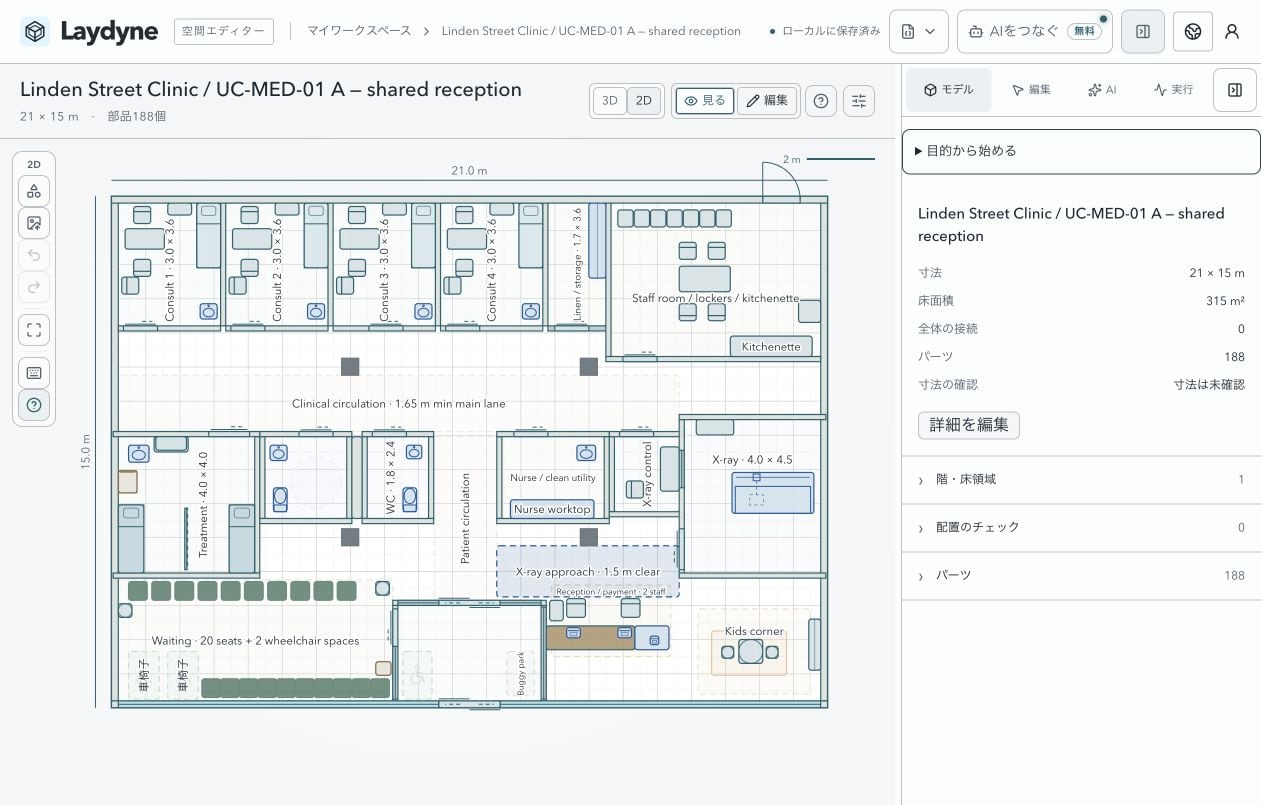1261x805 pixels.
Task: Open the AI tab in side panel
Action: [x=1102, y=90]
